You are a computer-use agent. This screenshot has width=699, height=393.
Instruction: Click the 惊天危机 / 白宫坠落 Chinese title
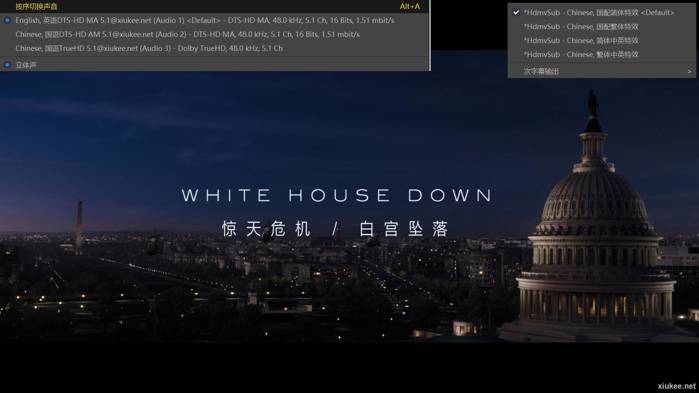[x=335, y=229]
